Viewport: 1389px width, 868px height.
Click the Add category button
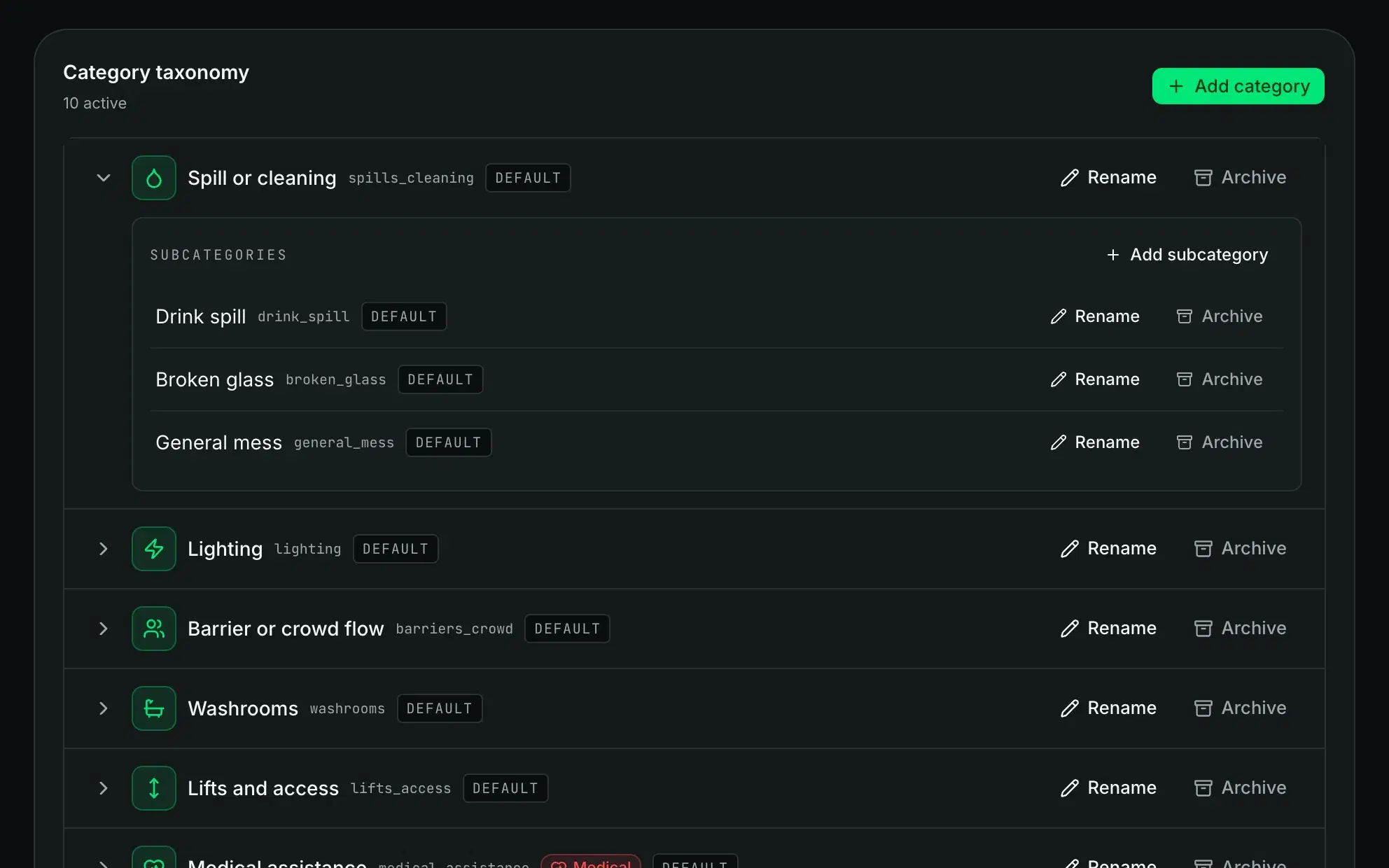(1238, 86)
